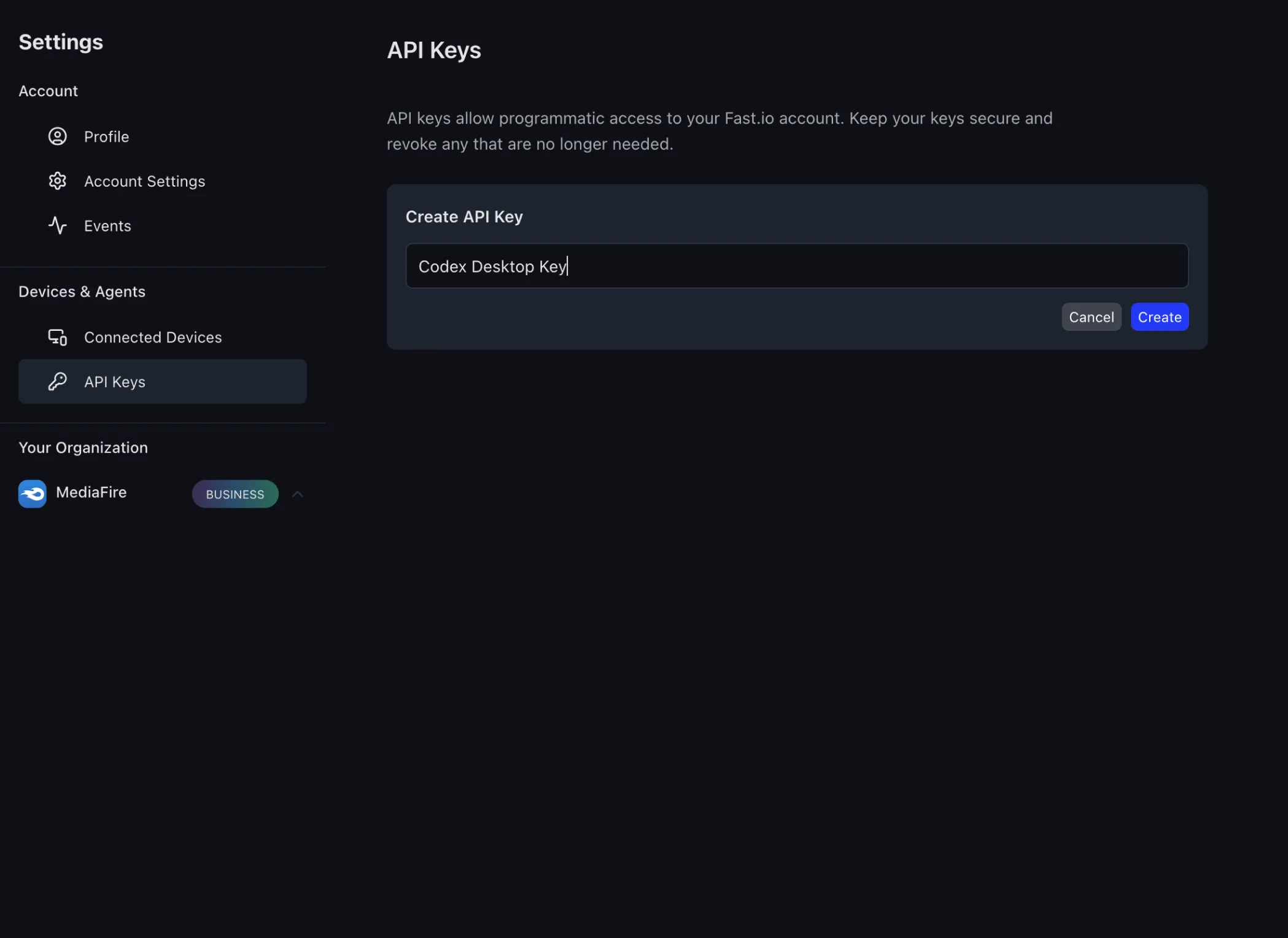Click the Account Settings gear icon
This screenshot has width=1288, height=938.
pyautogui.click(x=57, y=180)
